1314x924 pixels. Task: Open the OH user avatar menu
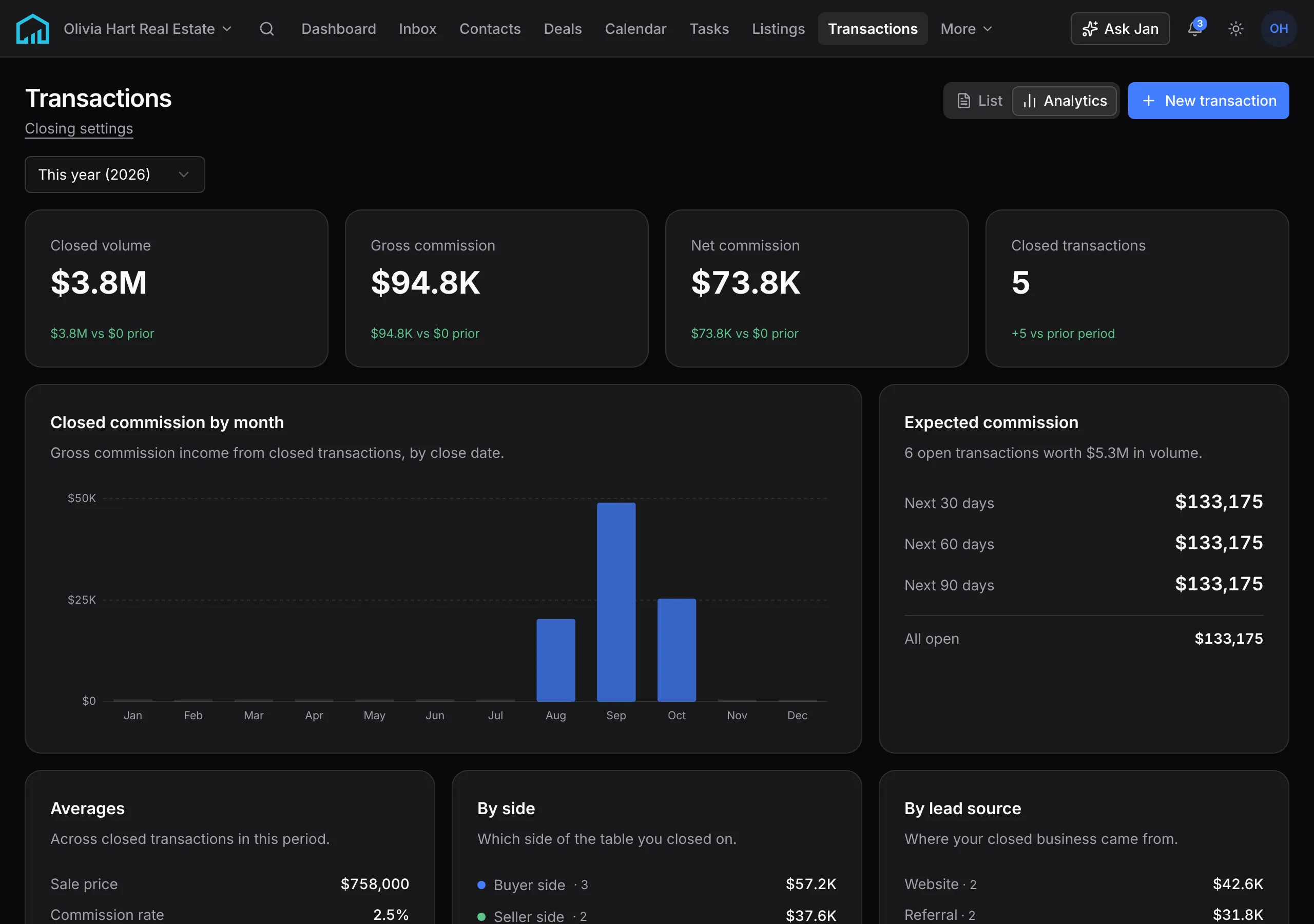(1279, 29)
